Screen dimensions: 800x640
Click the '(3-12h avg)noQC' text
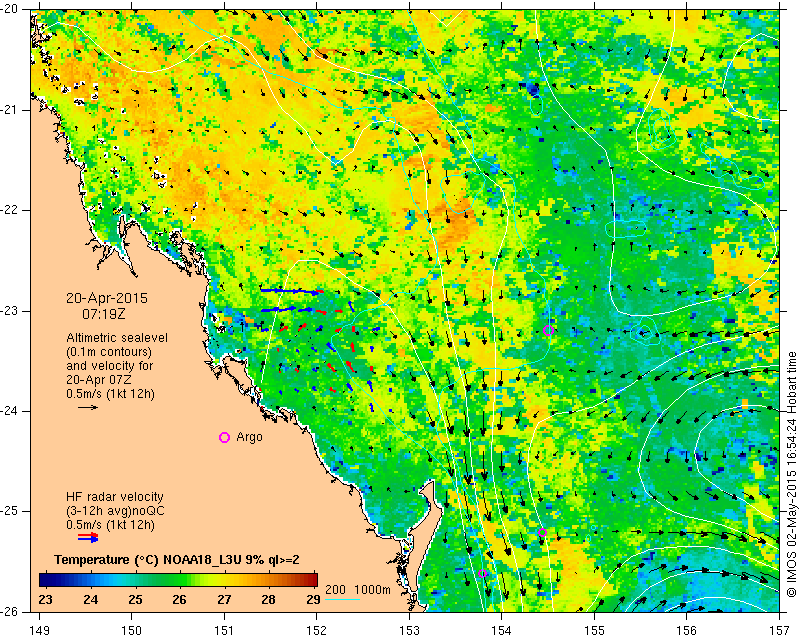click(x=115, y=511)
